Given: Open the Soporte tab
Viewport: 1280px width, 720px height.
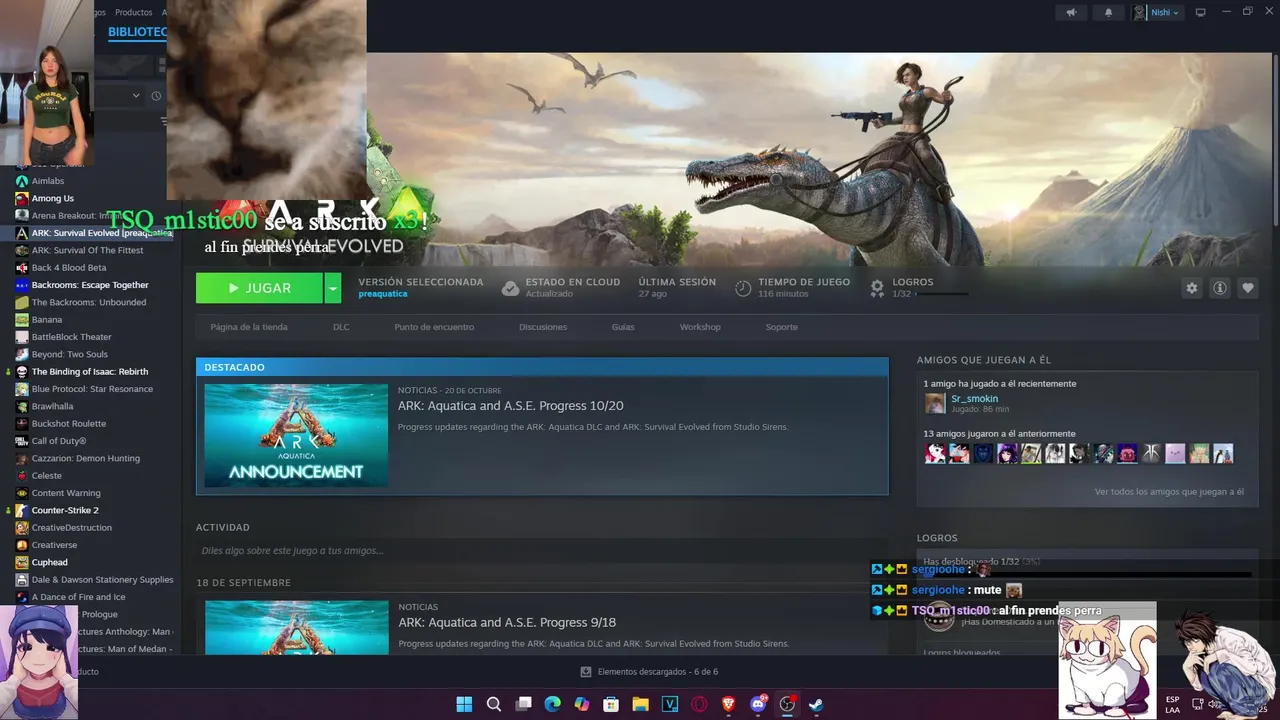Looking at the screenshot, I should pos(782,327).
